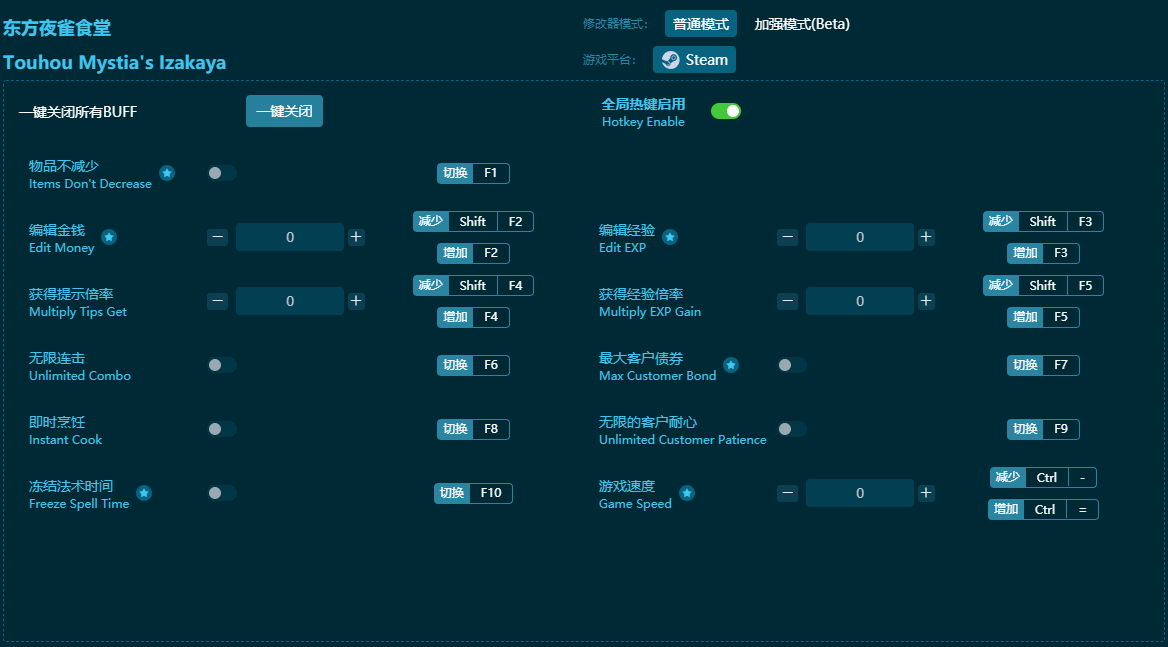Select the 普通模式 mode tab
Screen dimensions: 1168x647
tap(700, 24)
